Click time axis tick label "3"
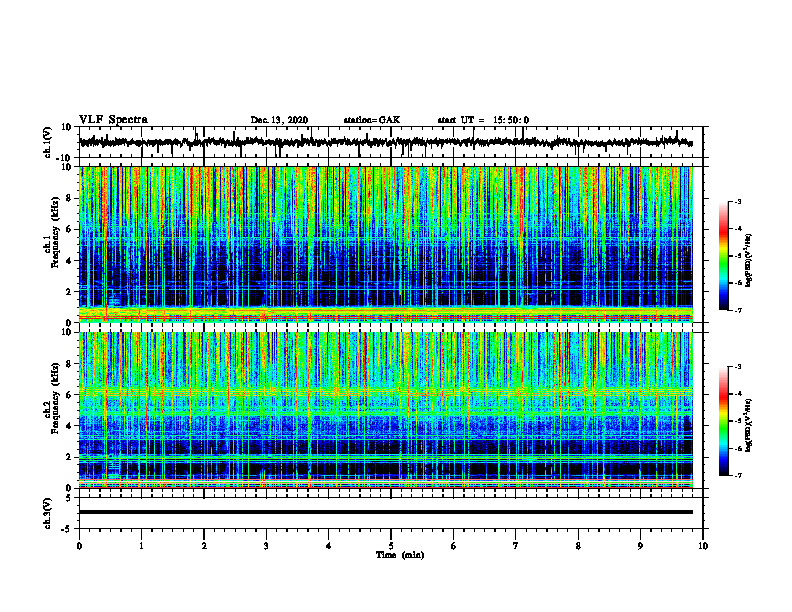This screenshot has height=612, width=792. (266, 546)
